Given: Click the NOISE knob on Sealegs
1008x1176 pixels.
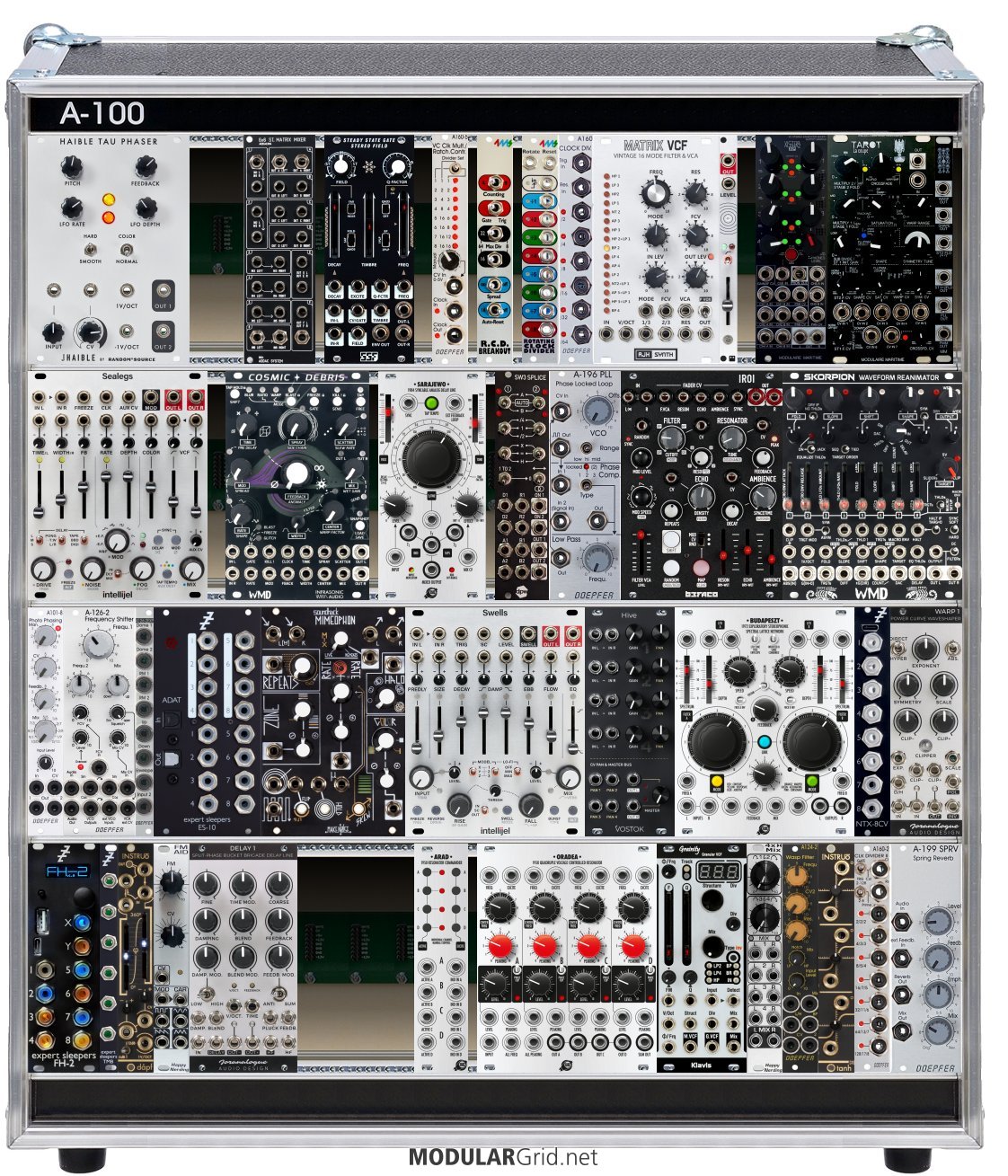Looking at the screenshot, I should [x=93, y=568].
